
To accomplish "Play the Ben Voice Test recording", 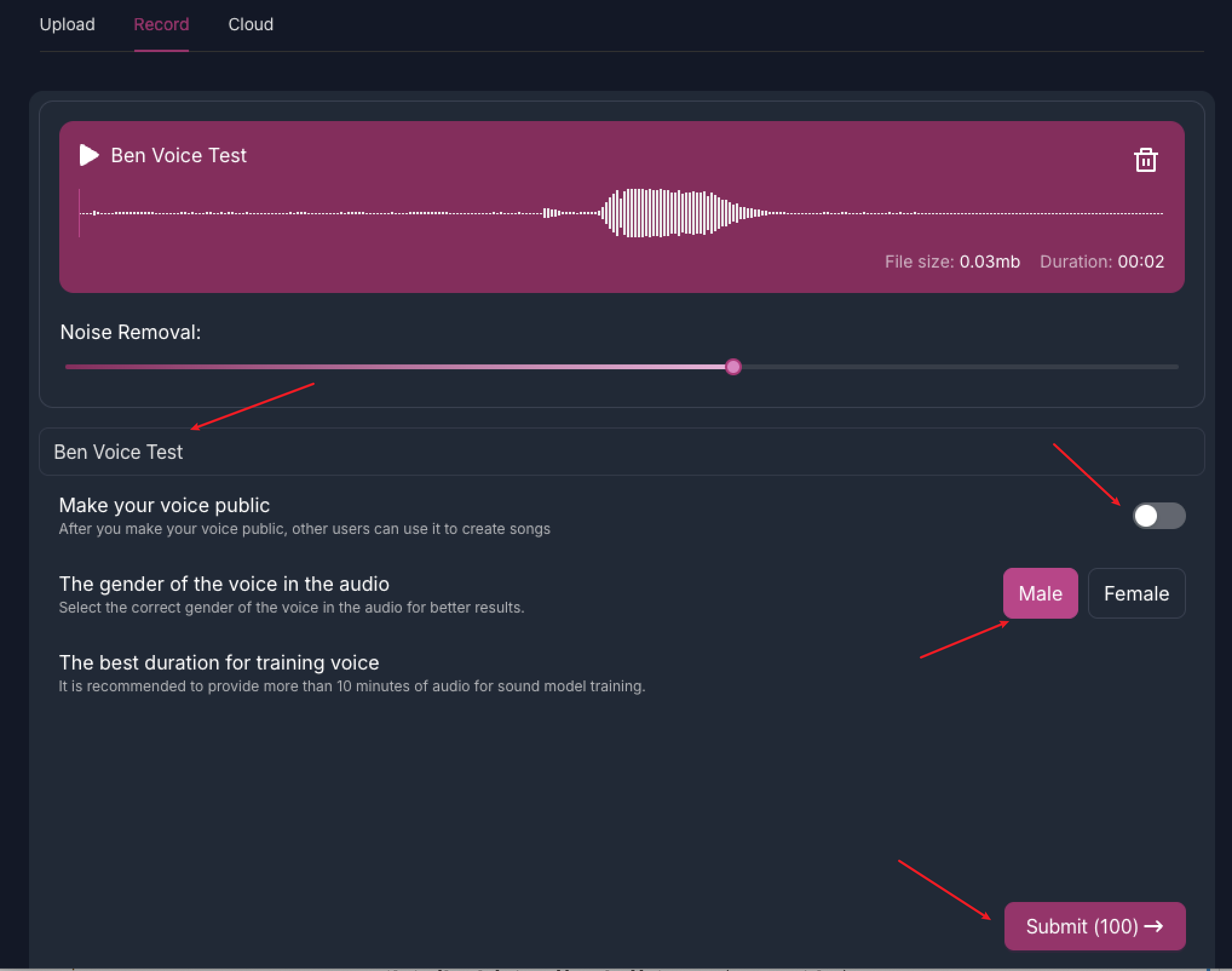I will (89, 155).
